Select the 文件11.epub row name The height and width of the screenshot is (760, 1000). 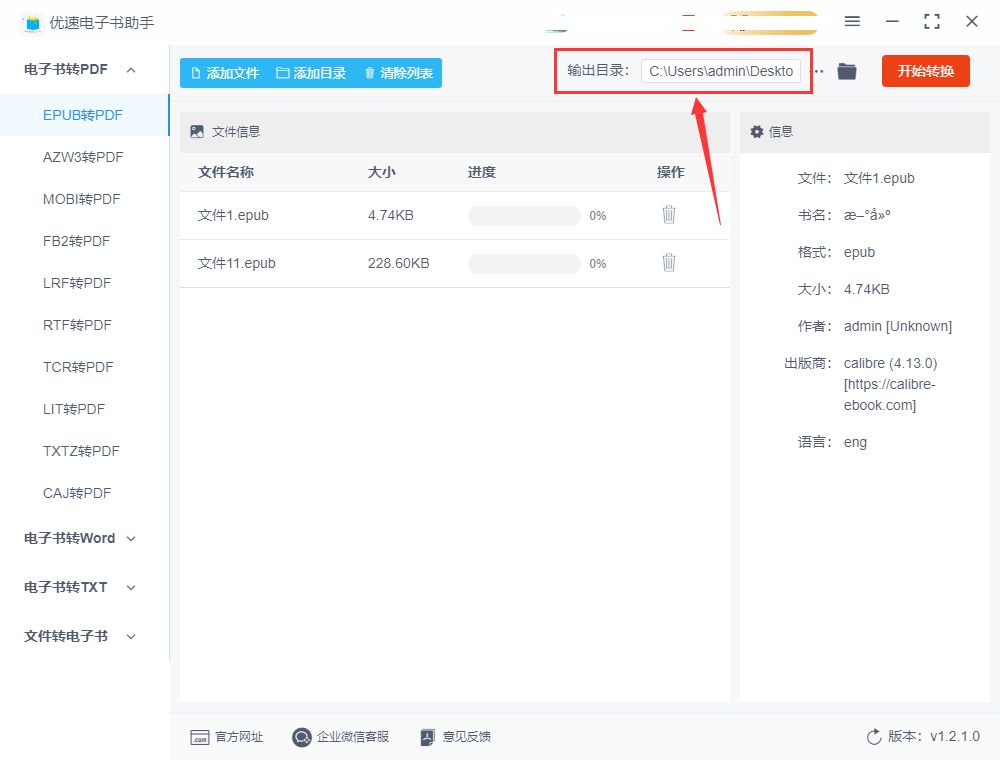pos(237,263)
